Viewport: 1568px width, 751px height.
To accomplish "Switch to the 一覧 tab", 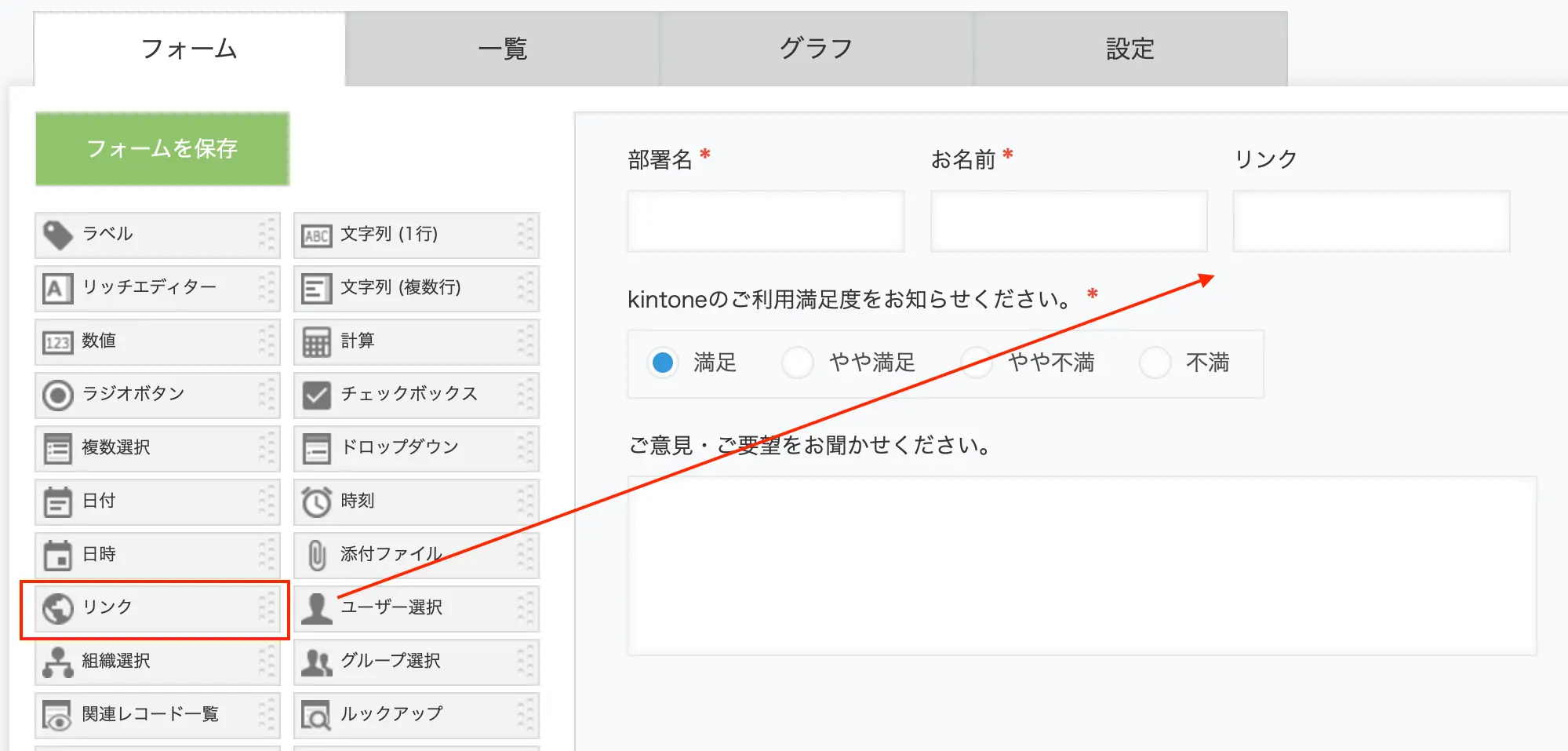I will (x=502, y=49).
